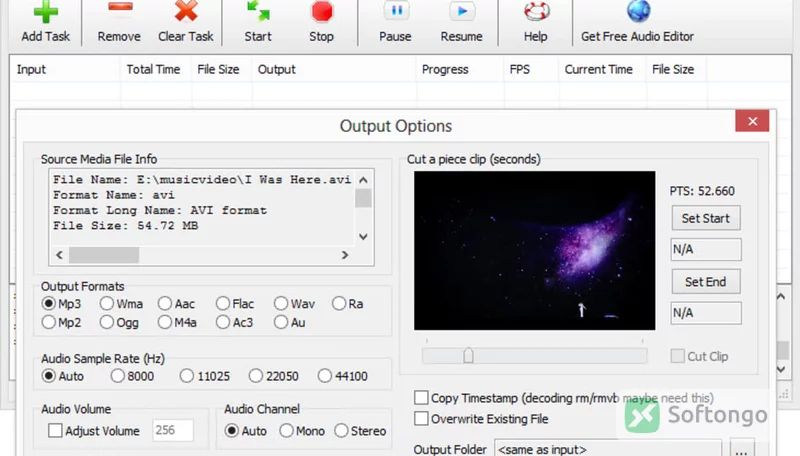800x456 pixels.
Task: Click the Stop red icon
Action: click(322, 12)
